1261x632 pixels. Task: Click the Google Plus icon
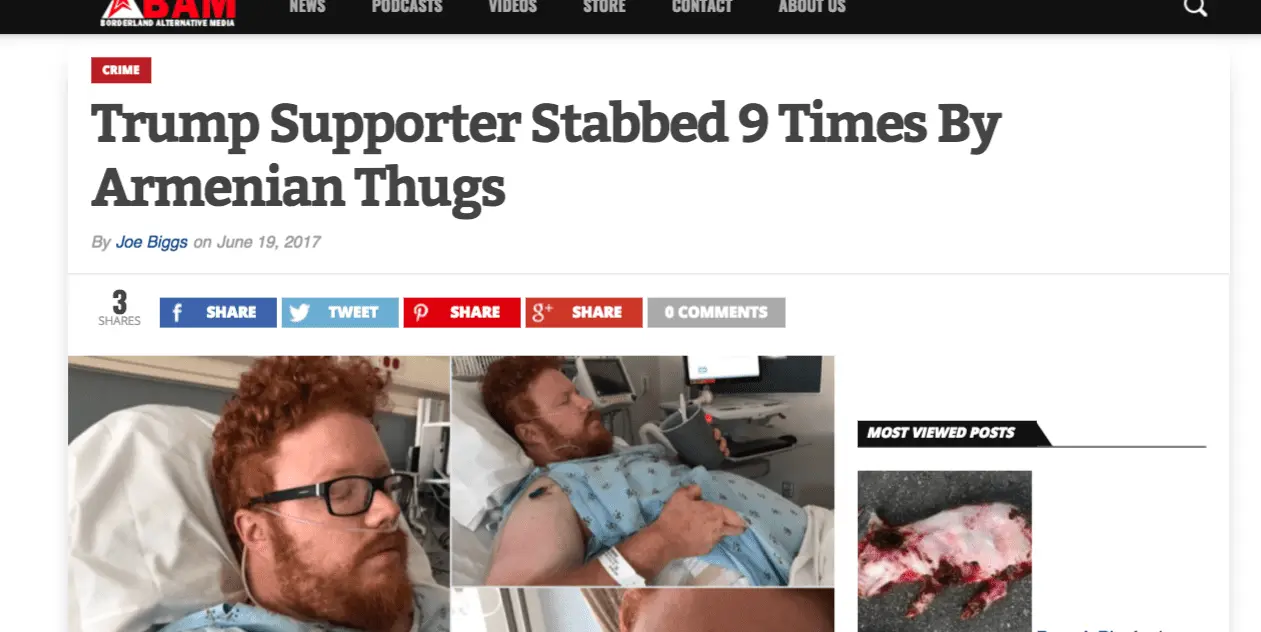tap(543, 312)
